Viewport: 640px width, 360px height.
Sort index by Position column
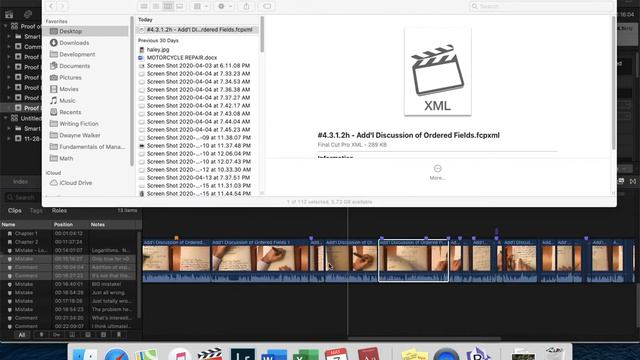click(63, 224)
